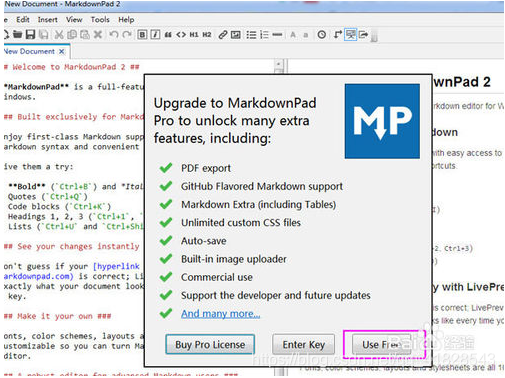Insert a hyperlink with the chain icon
505x378 pixels.
[223, 35]
